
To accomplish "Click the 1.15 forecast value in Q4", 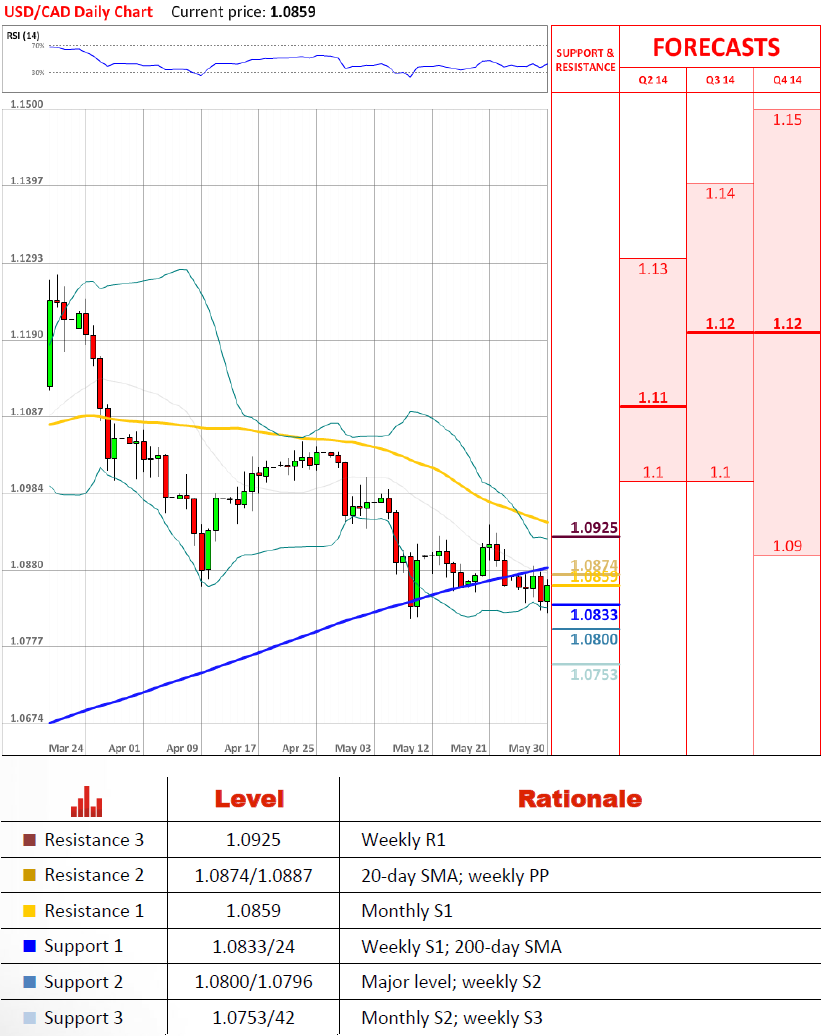I will (788, 120).
